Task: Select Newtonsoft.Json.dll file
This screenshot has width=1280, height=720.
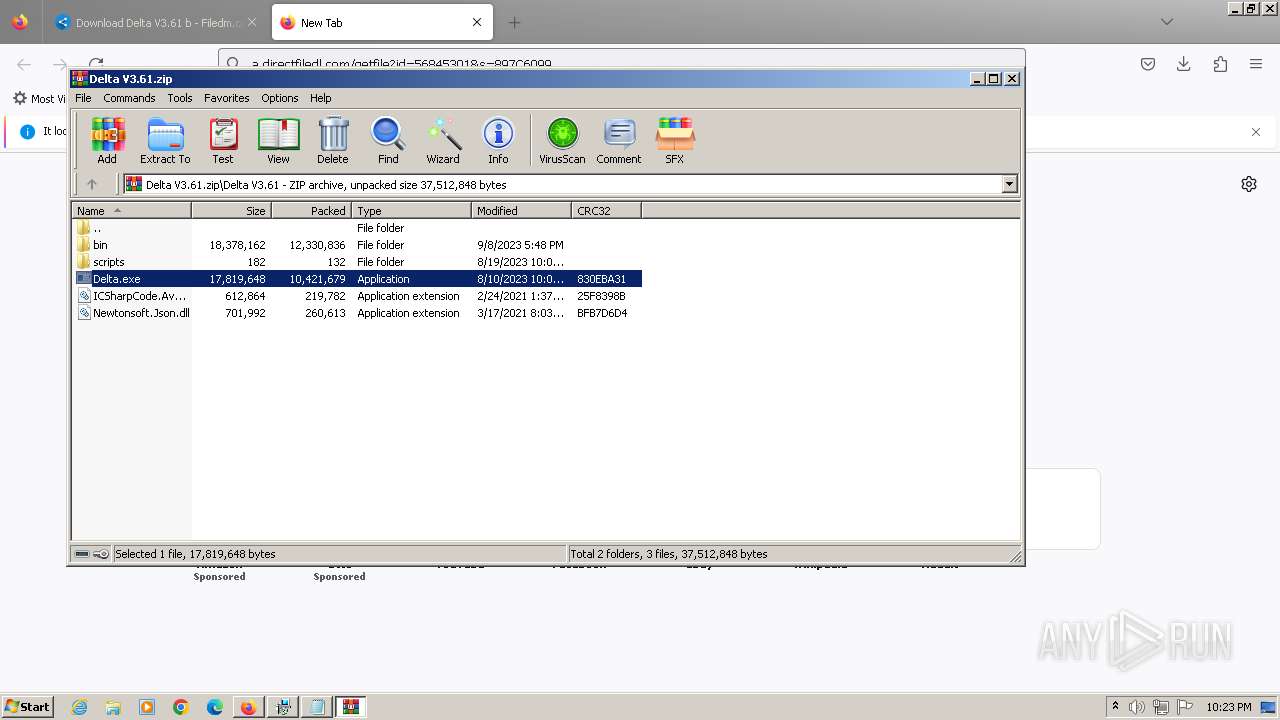Action: [141, 313]
